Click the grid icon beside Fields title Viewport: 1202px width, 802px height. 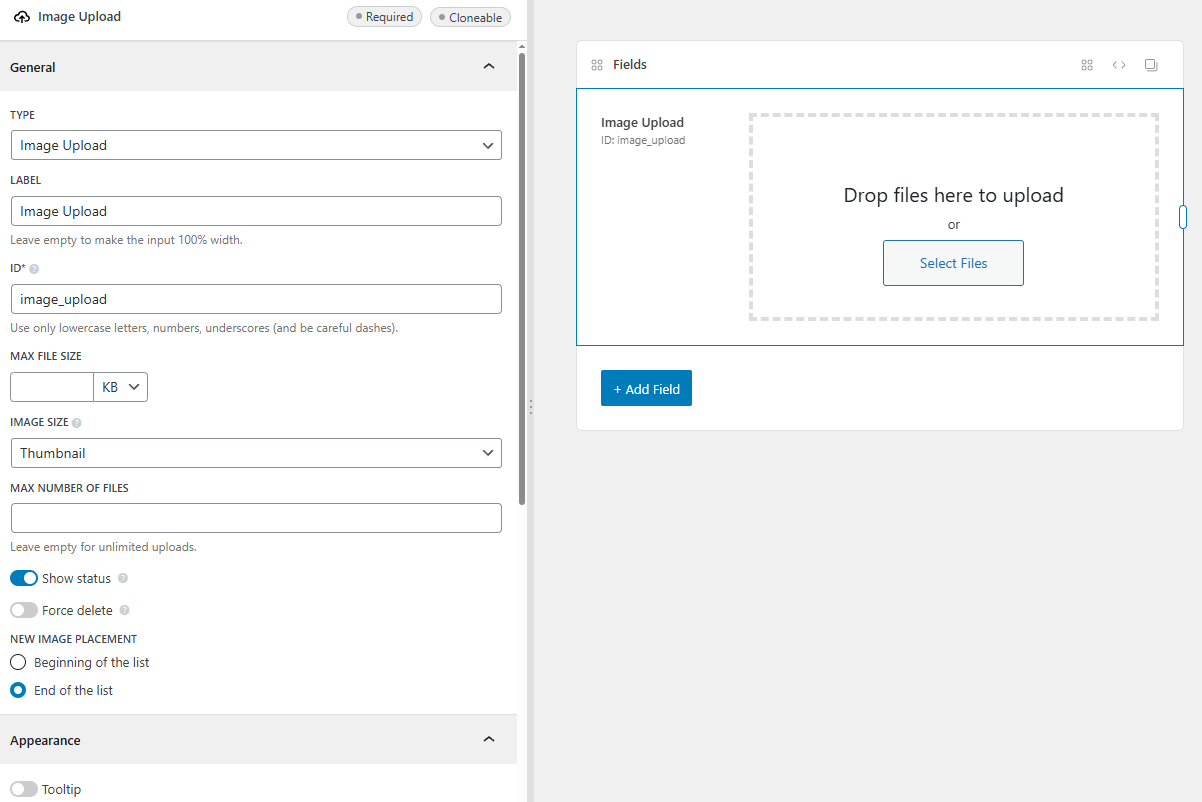595,64
